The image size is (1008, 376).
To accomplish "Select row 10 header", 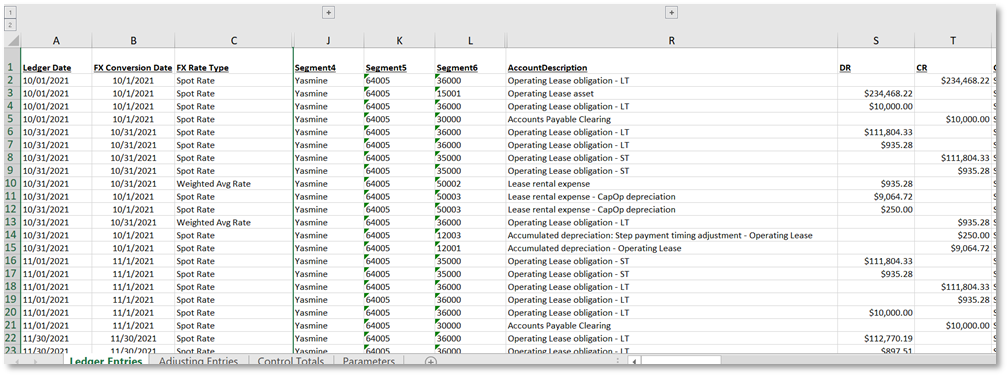I will 13,184.
